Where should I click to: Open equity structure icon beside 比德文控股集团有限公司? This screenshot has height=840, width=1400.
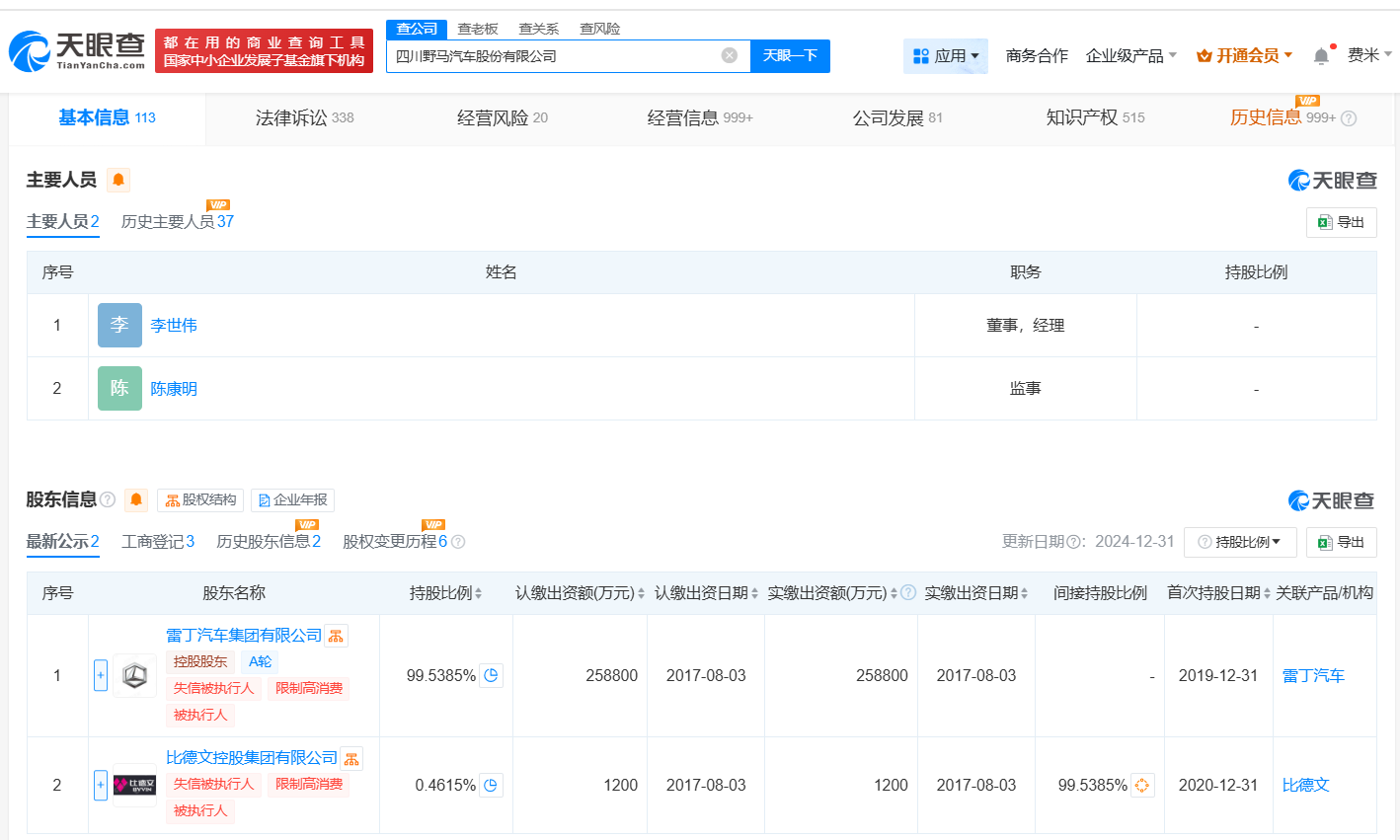pos(351,758)
